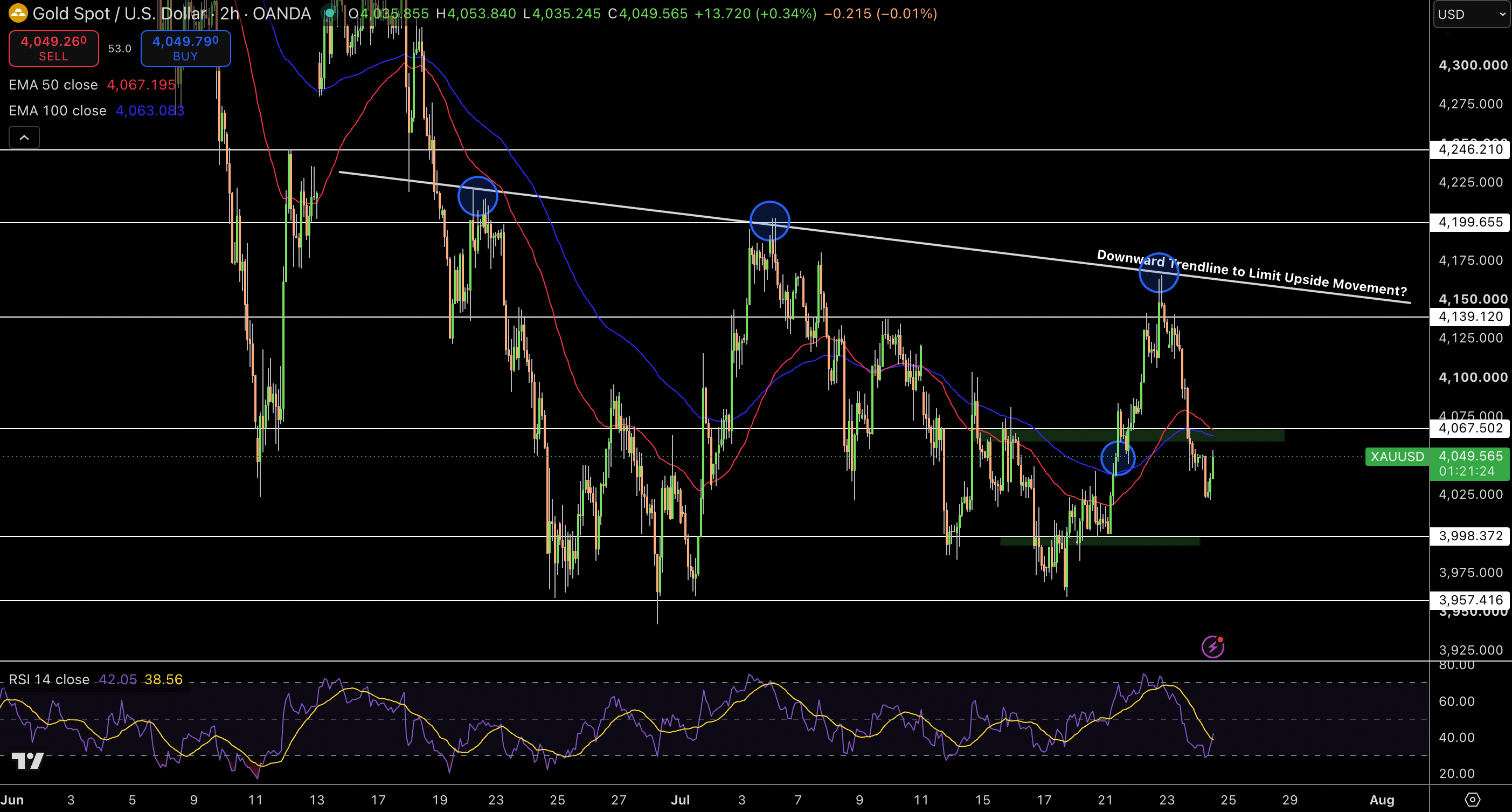The image size is (1512, 812).
Task: Click the Aug label on the time axis
Action: (x=1382, y=800)
